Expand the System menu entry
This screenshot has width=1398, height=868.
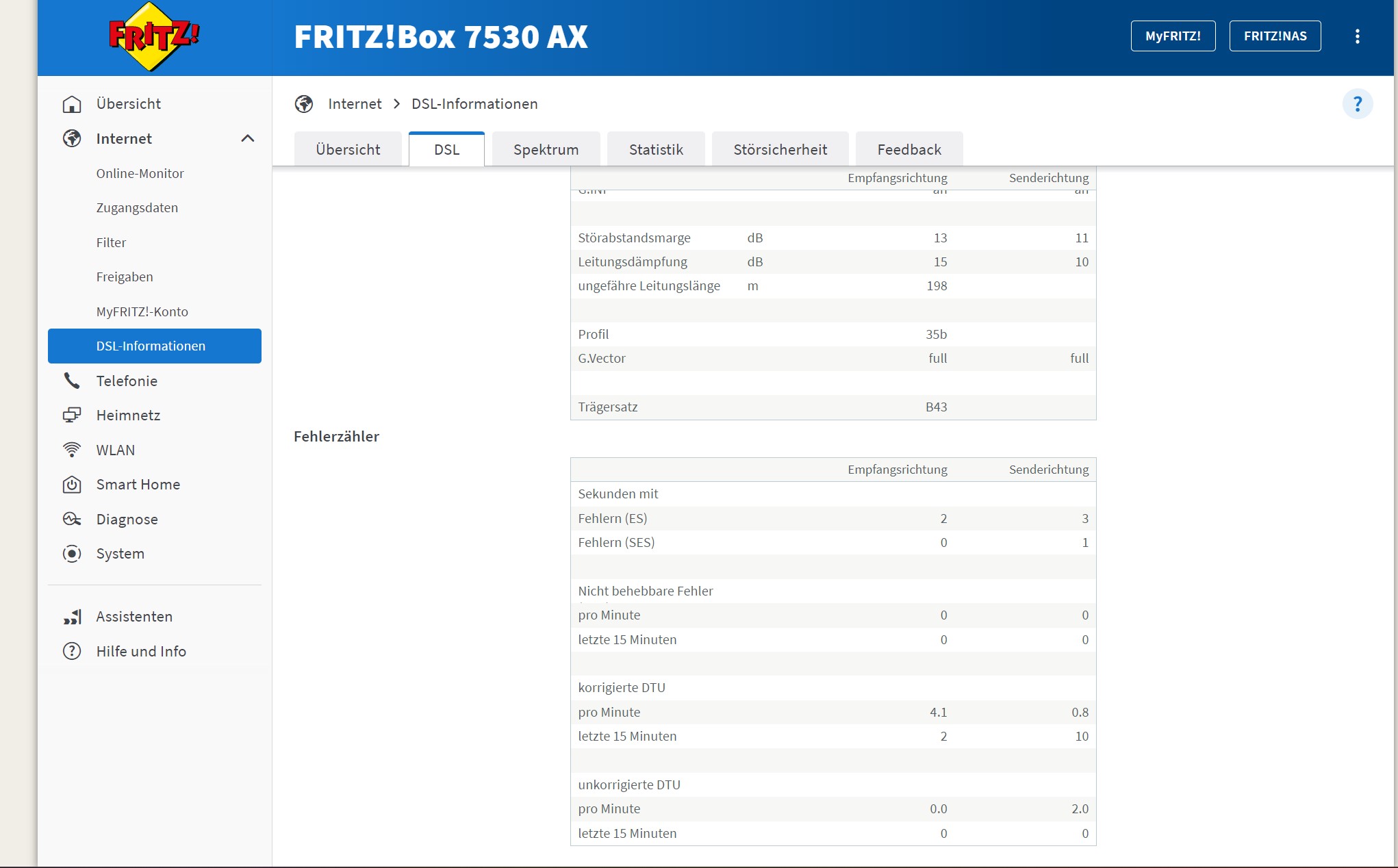120,554
